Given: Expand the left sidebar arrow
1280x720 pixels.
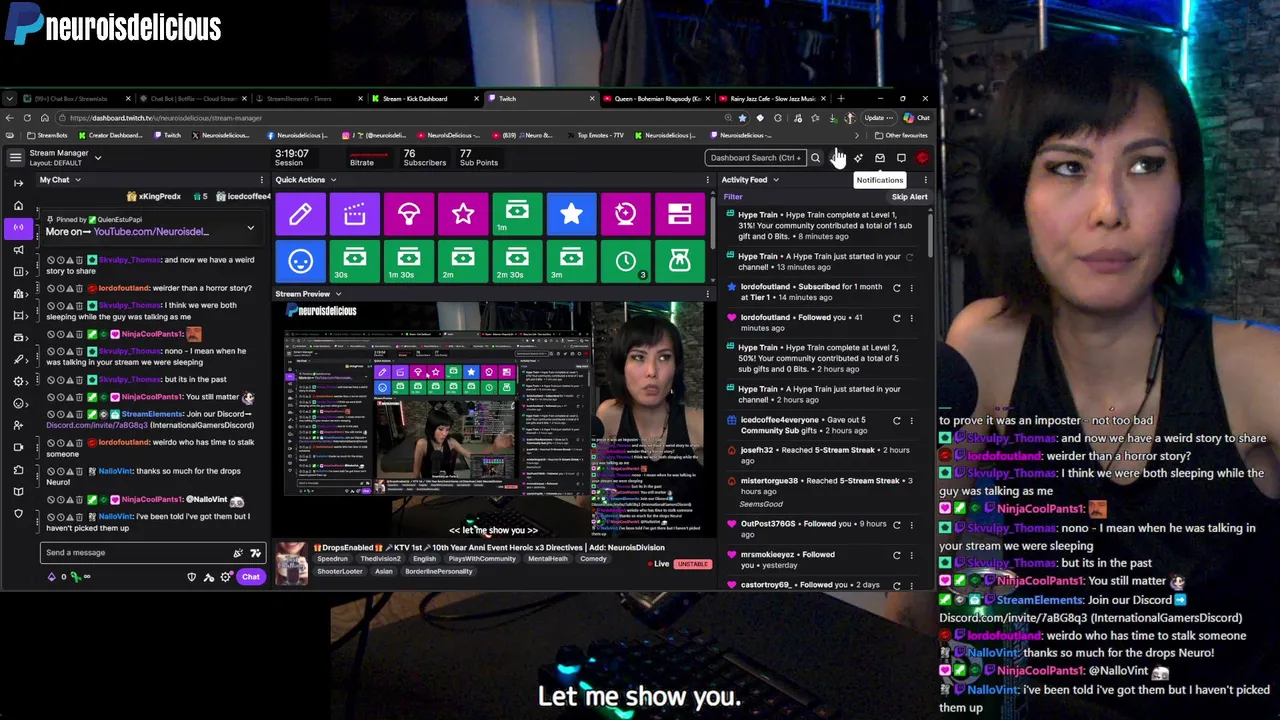Looking at the screenshot, I should [x=18, y=183].
